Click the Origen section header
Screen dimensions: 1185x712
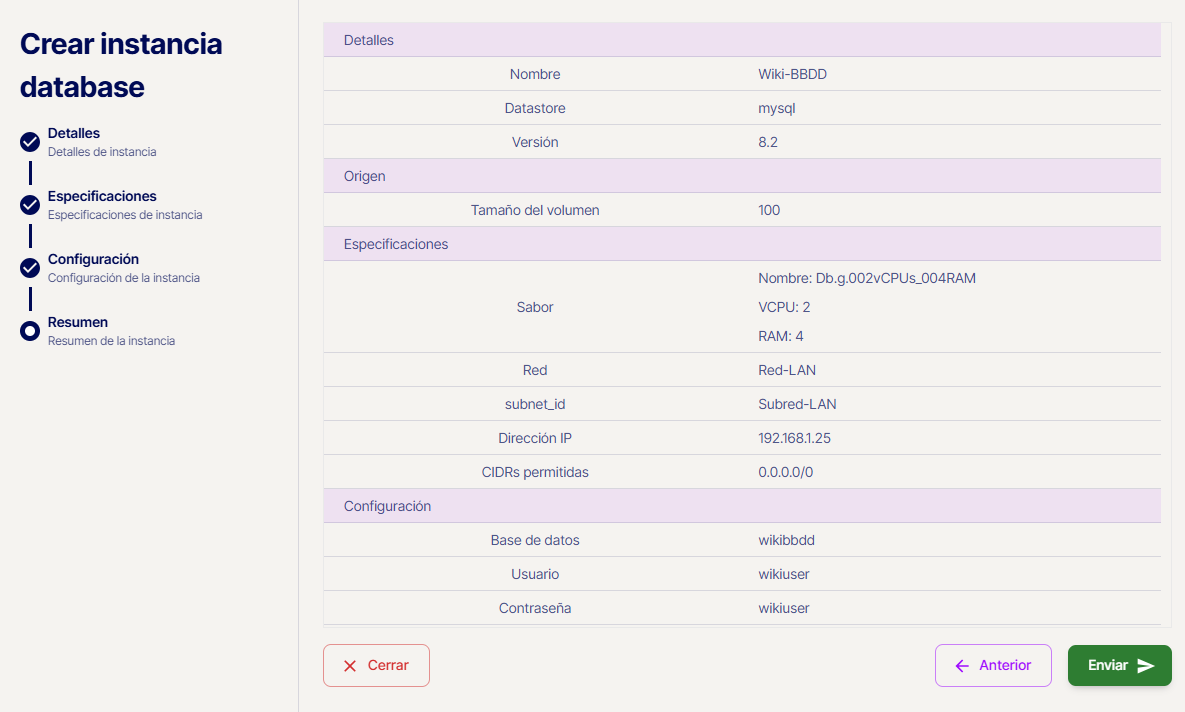365,176
